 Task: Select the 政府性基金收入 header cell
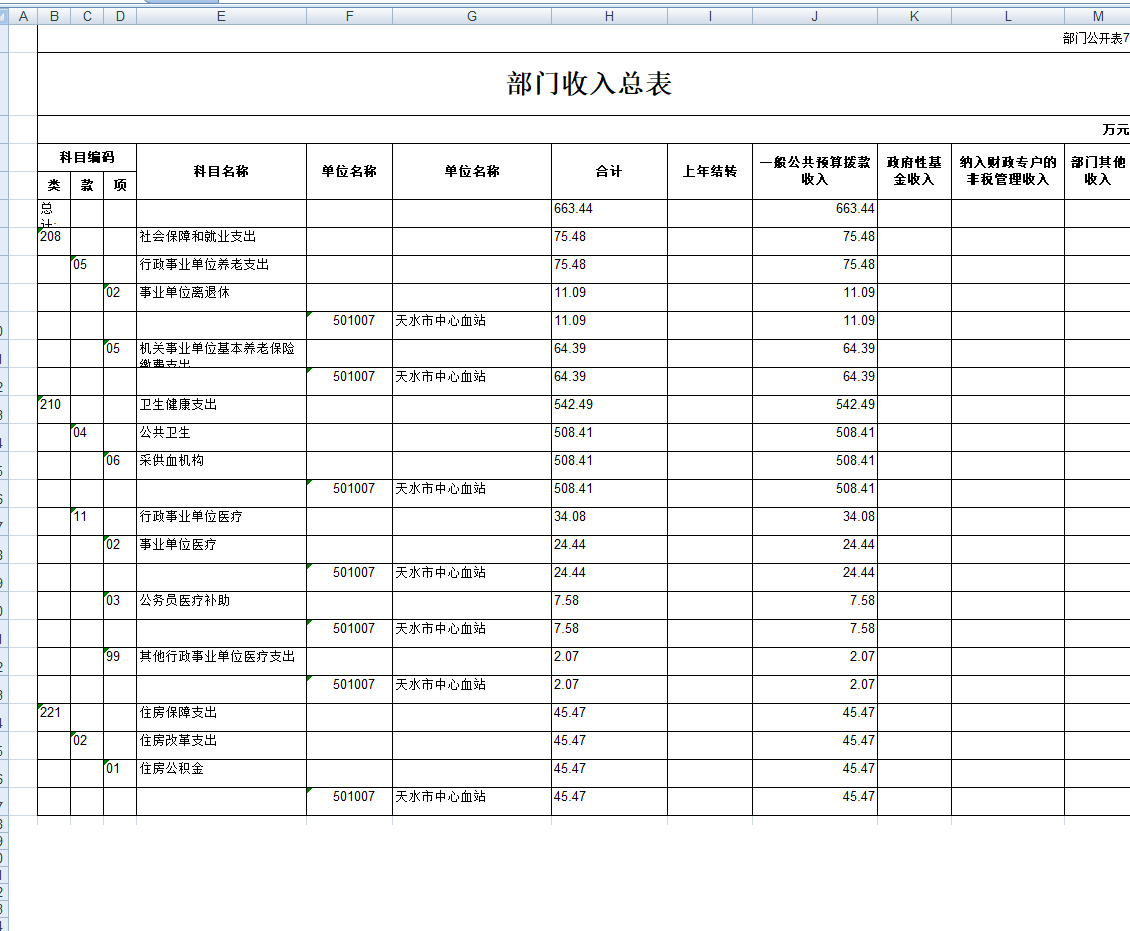pos(914,171)
